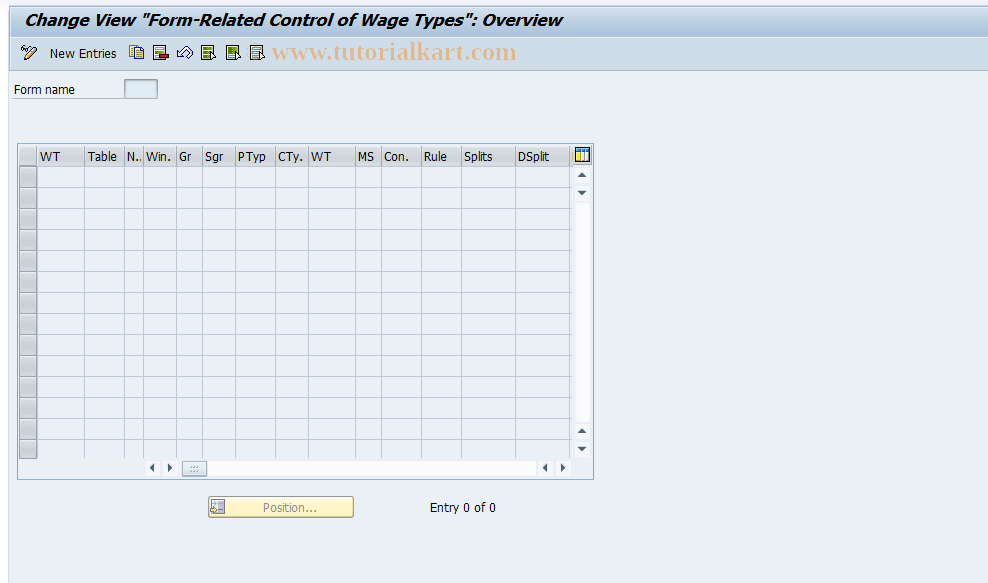Click vertical scrollbar top up arrow
988x583 pixels.
(x=582, y=175)
